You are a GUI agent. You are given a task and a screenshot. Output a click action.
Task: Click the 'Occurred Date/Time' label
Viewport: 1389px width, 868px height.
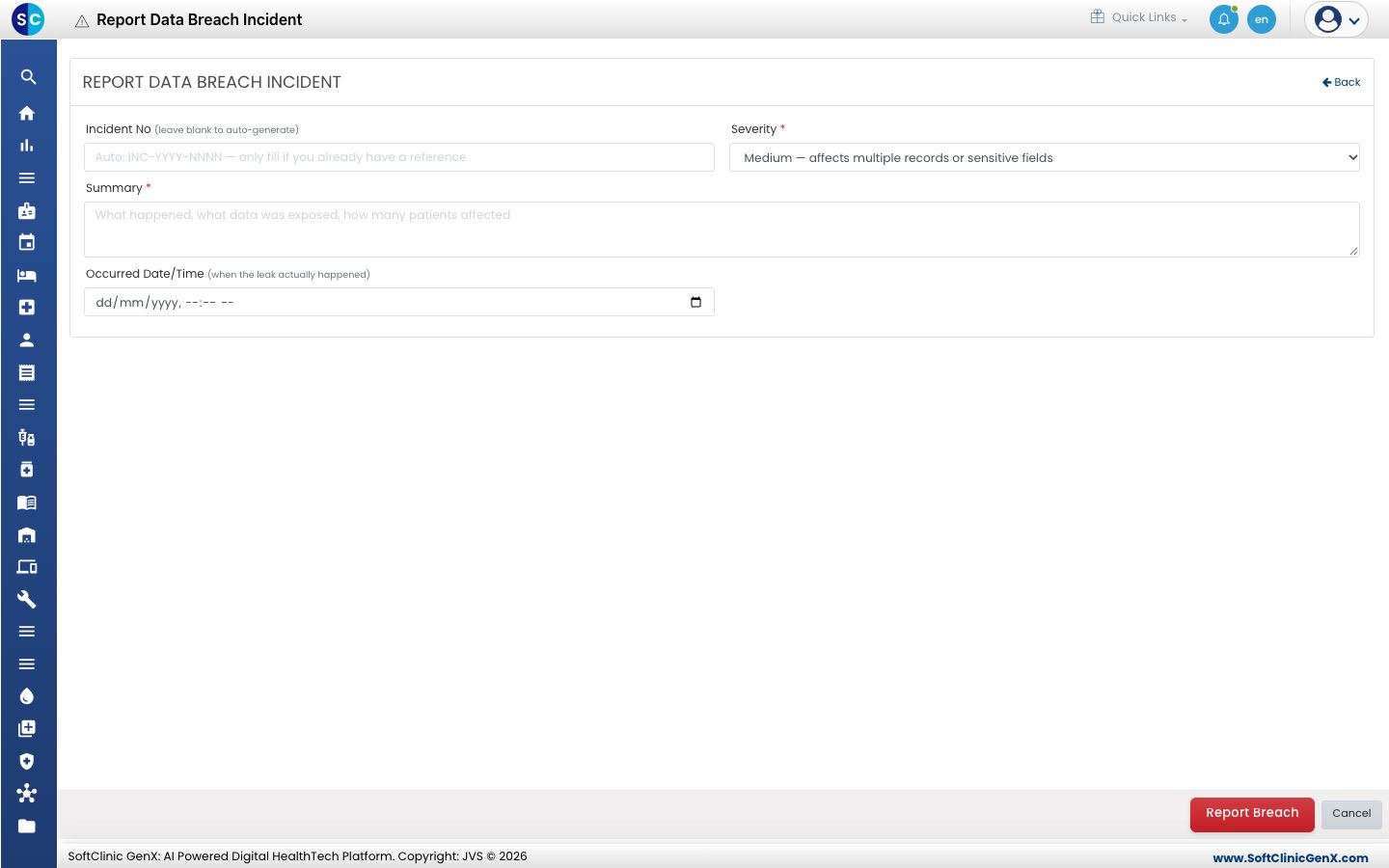[145, 274]
